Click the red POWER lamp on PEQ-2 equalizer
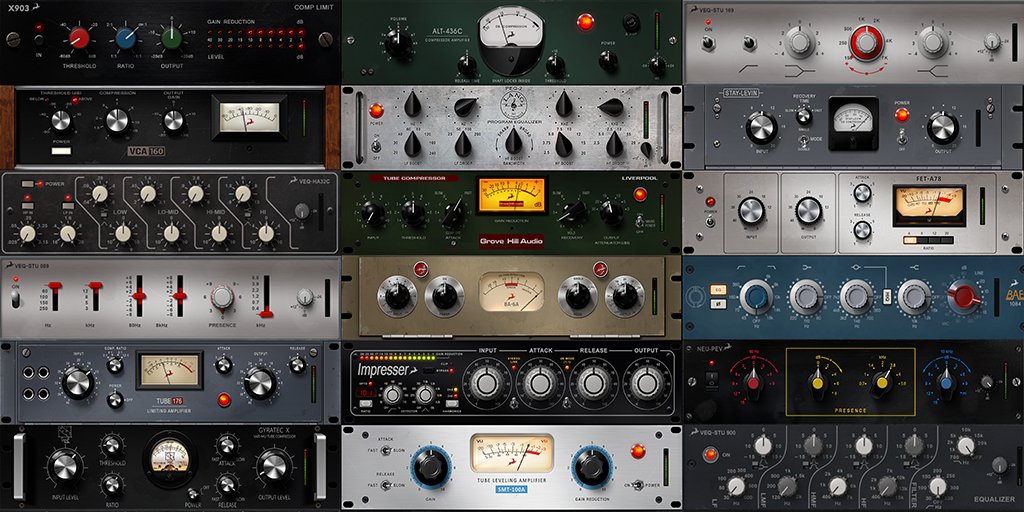The width and height of the screenshot is (1024, 512). click(376, 110)
